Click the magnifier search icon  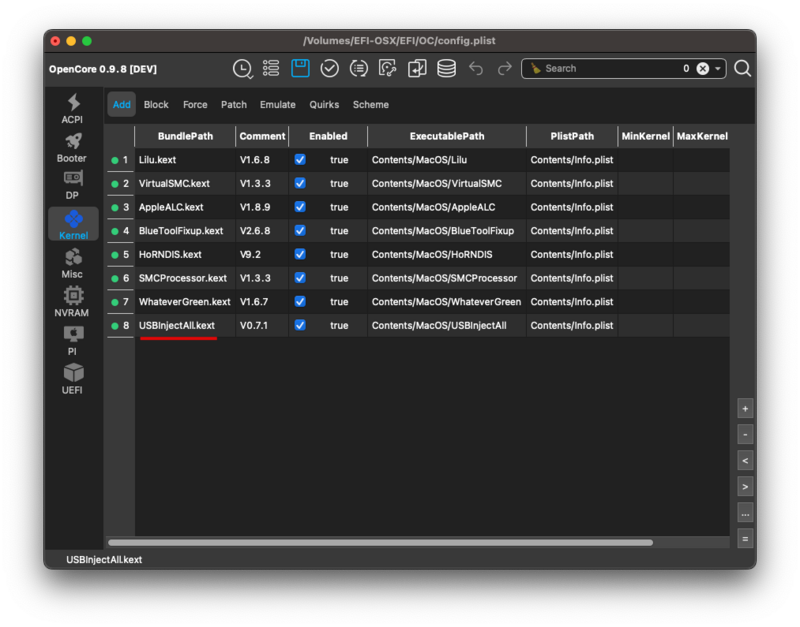742,68
